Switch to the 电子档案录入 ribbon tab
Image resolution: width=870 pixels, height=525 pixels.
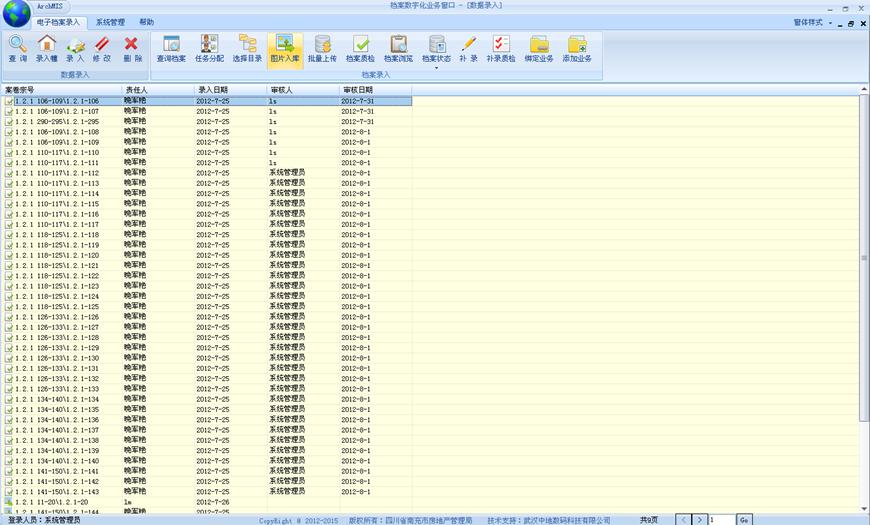58,22
